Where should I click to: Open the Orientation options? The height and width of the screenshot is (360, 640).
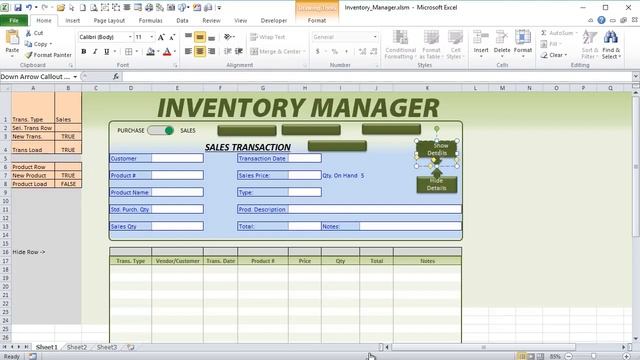229,37
